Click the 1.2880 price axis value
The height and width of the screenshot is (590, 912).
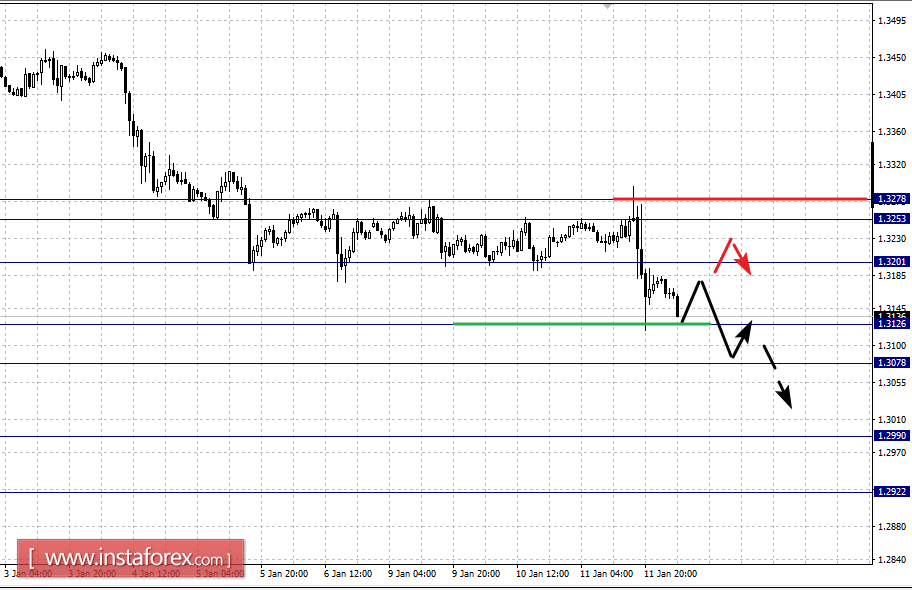point(892,527)
